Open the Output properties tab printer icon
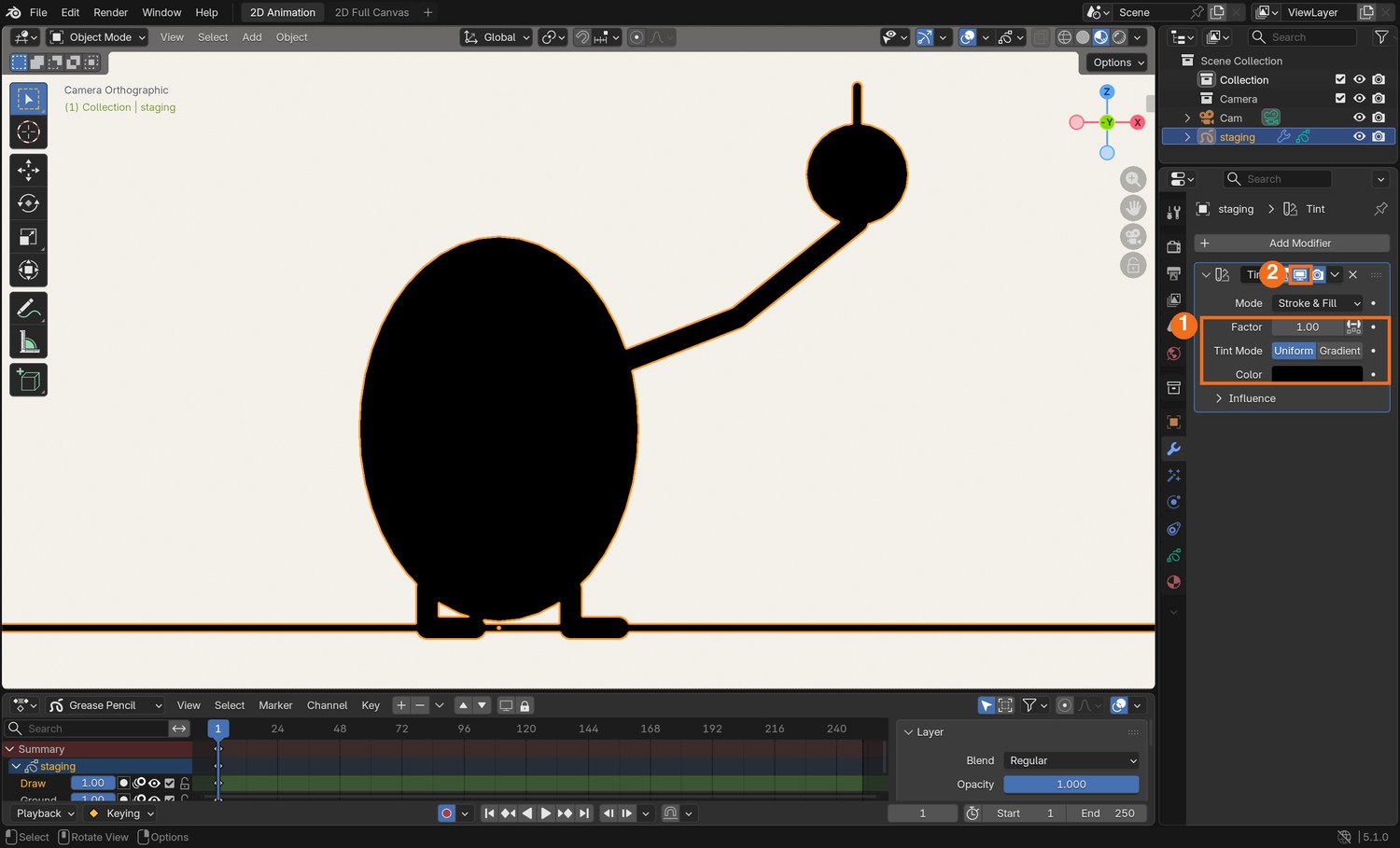Screen dimensions: 1400x848 (1174, 273)
